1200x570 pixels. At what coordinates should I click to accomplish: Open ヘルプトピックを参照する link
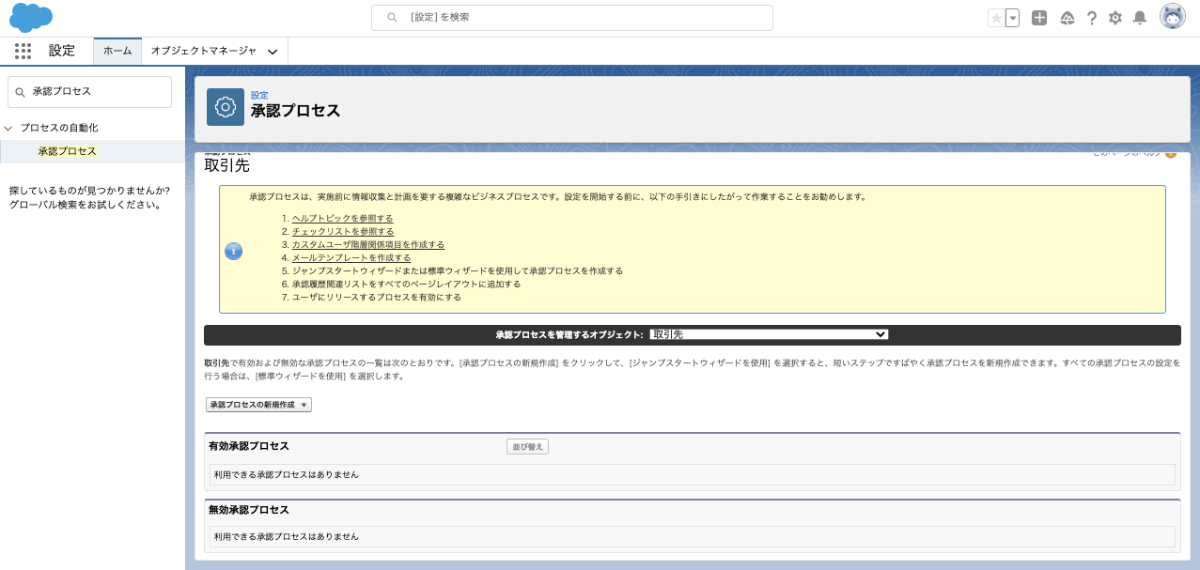(342, 218)
